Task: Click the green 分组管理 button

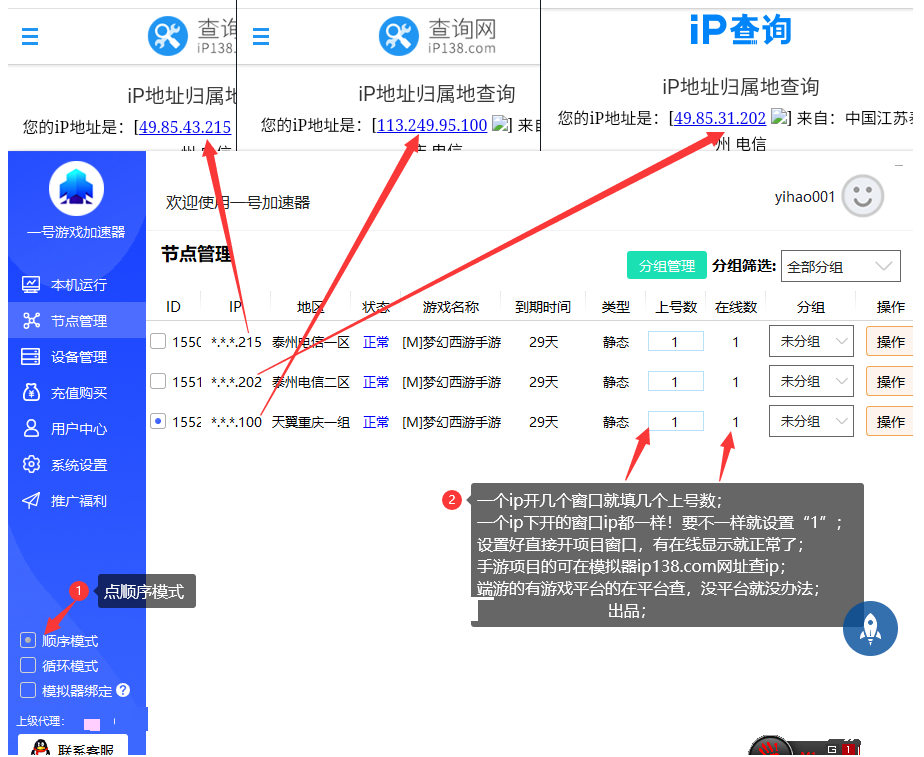Action: 666,266
